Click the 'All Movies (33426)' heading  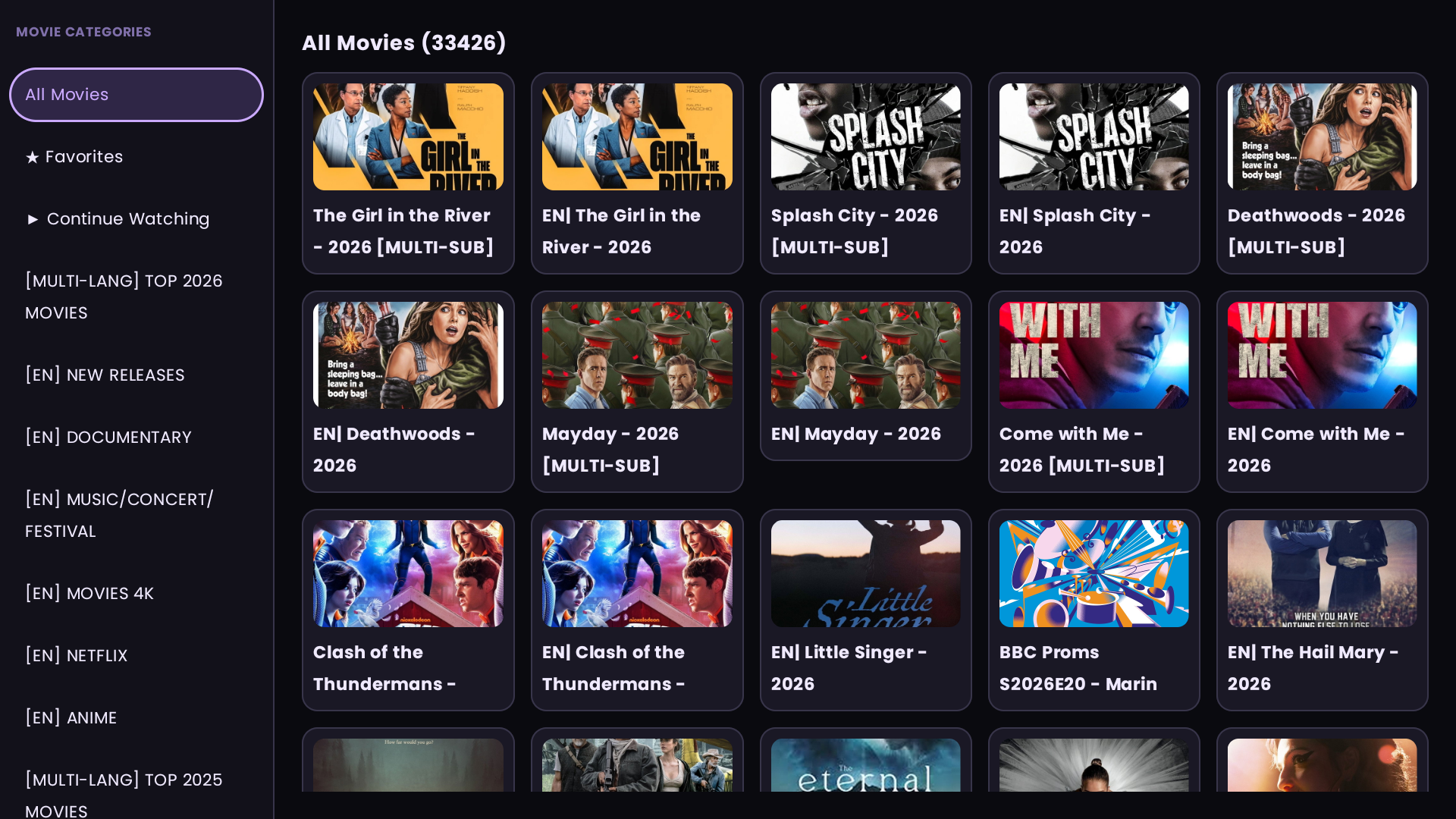coord(404,42)
